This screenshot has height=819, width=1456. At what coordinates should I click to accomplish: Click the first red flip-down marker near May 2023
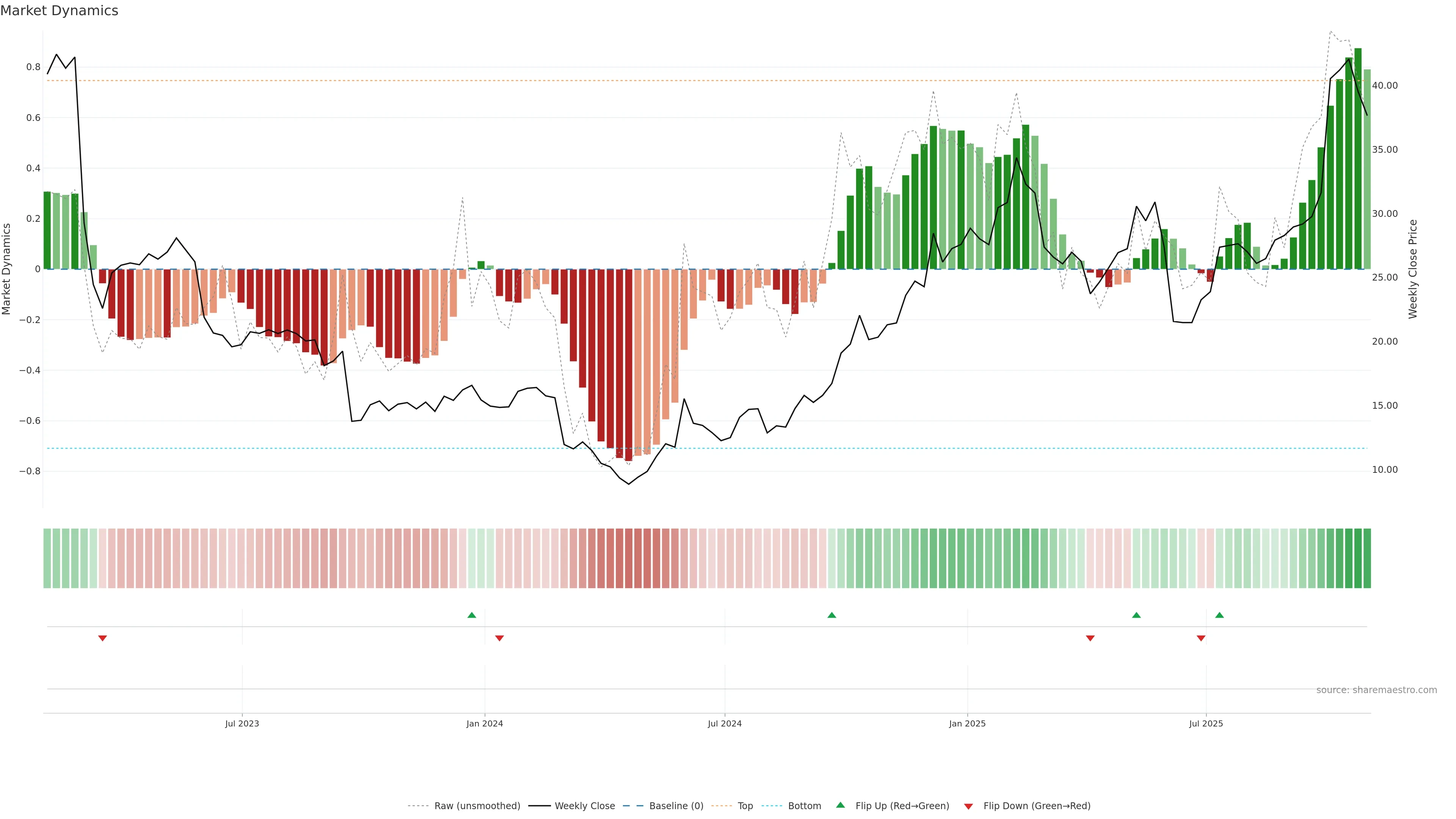point(102,638)
